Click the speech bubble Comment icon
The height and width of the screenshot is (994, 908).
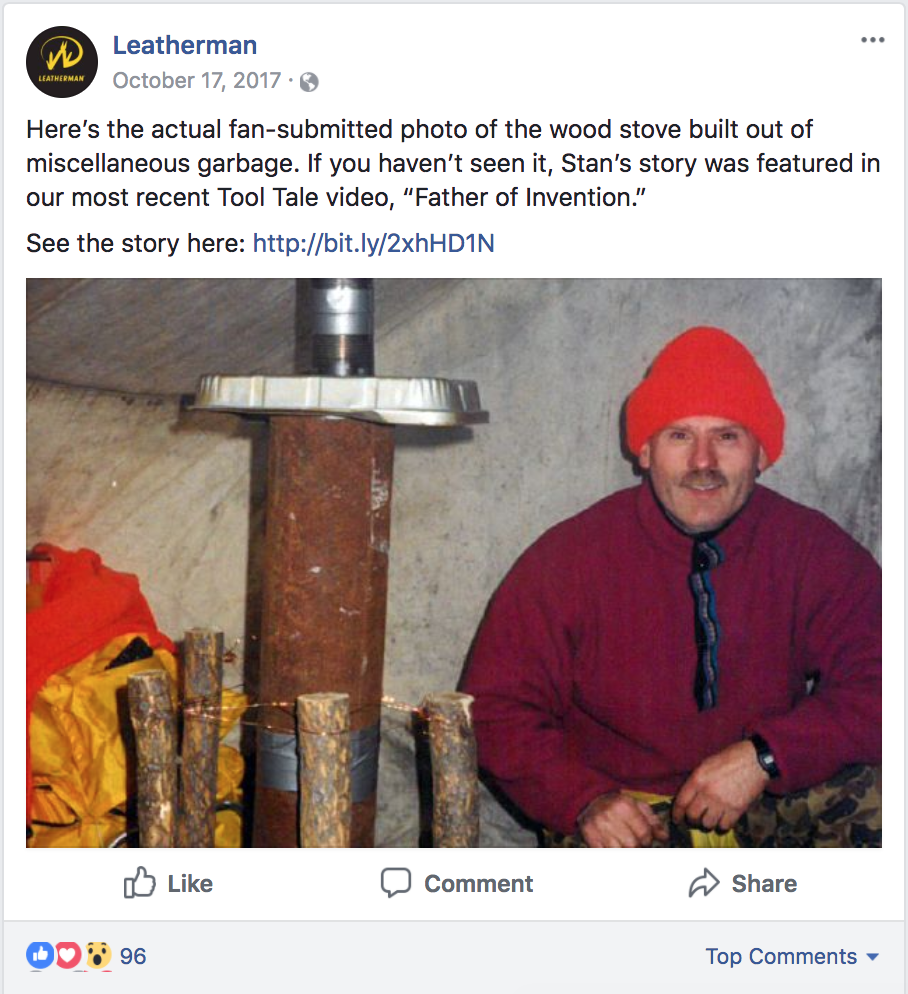click(396, 883)
